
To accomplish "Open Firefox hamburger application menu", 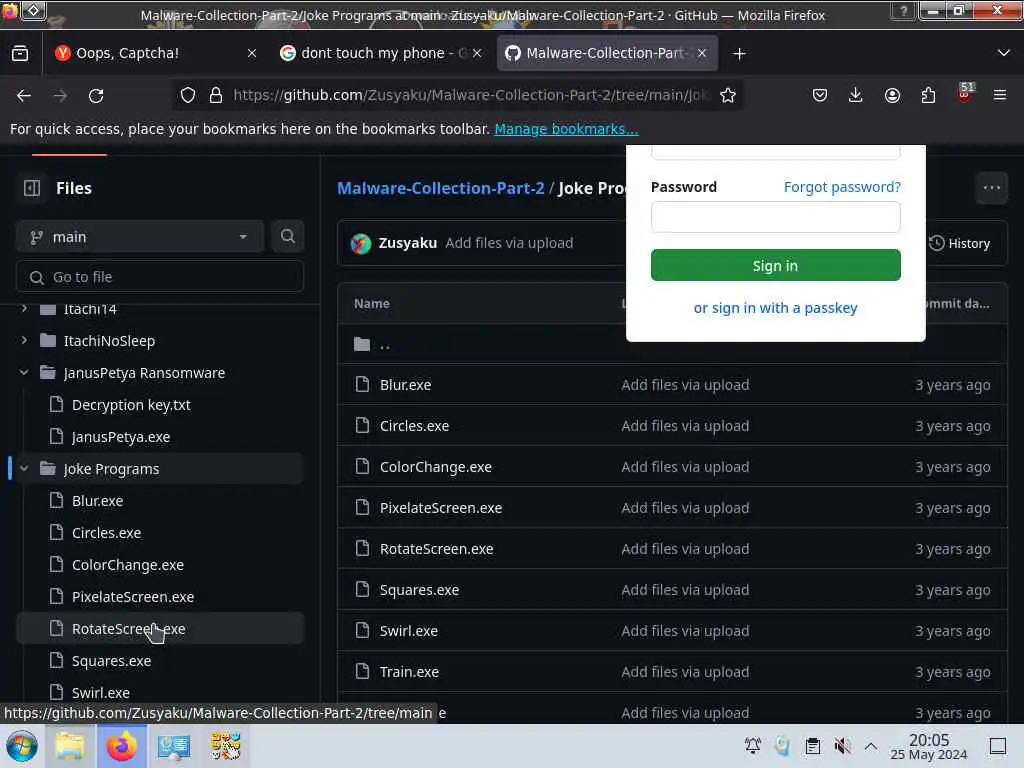I will click(x=1000, y=95).
